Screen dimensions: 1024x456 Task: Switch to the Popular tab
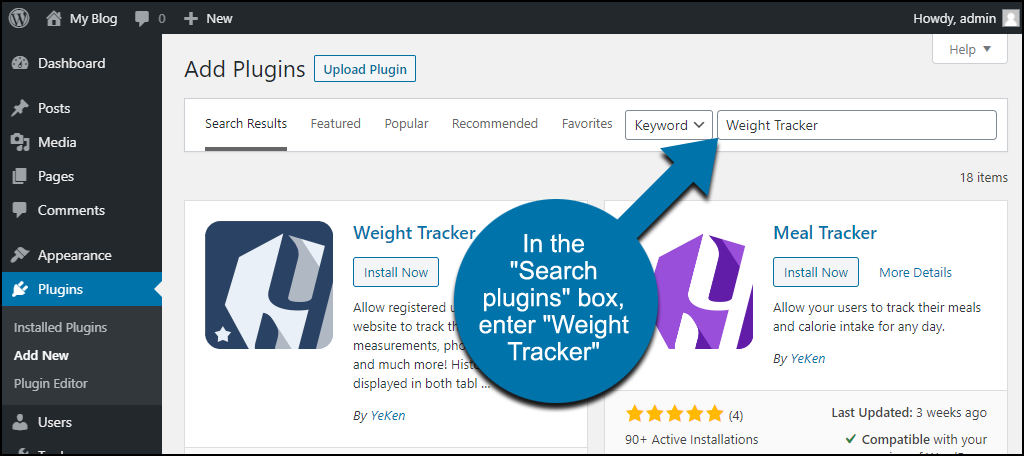pyautogui.click(x=406, y=123)
